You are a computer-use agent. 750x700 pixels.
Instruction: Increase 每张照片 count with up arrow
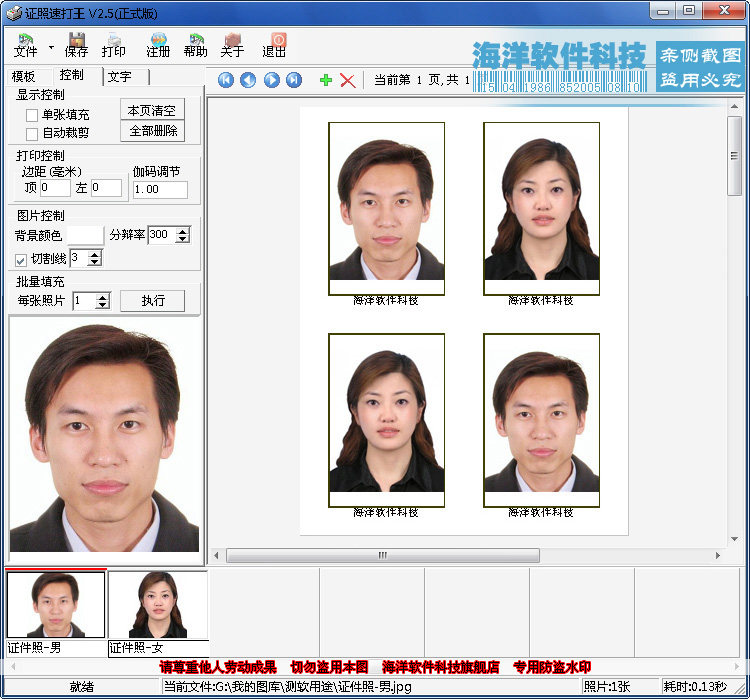[x=102, y=297]
